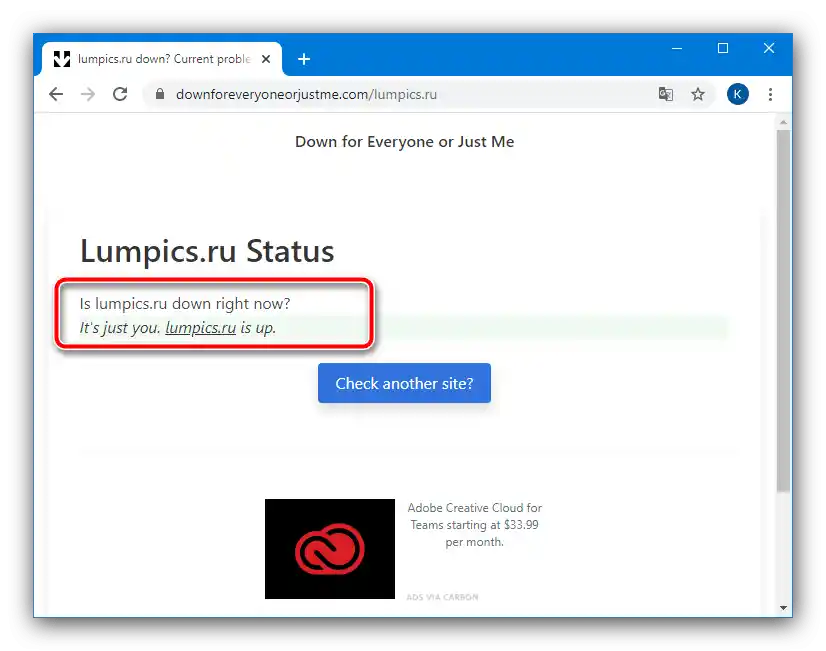826x651 pixels.
Task: View site security padlock info
Action: (160, 94)
